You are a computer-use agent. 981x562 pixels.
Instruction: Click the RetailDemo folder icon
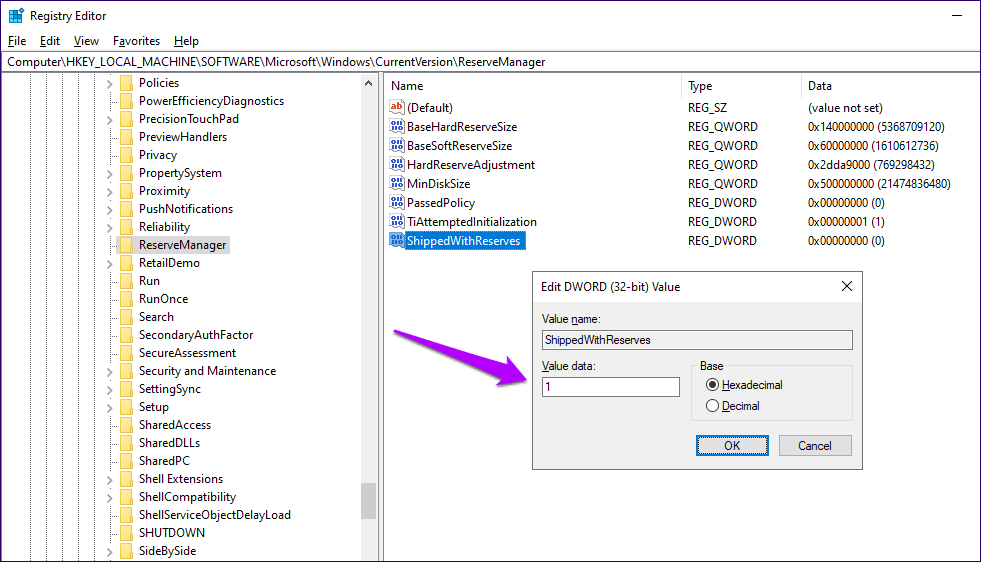pos(126,263)
